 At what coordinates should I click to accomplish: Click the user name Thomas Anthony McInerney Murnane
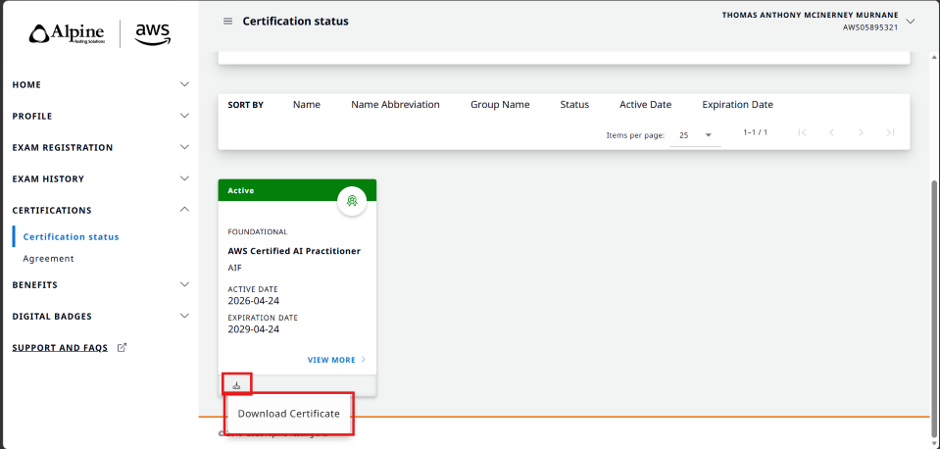pyautogui.click(x=810, y=16)
